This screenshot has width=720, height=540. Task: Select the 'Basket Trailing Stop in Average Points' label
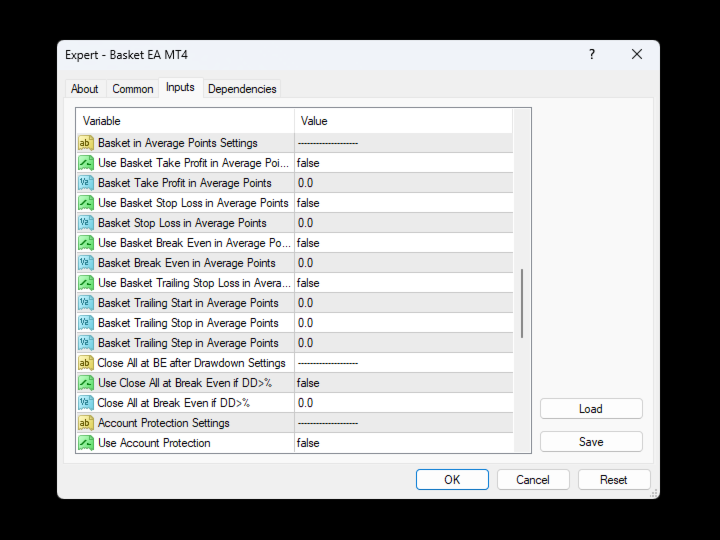tap(188, 323)
